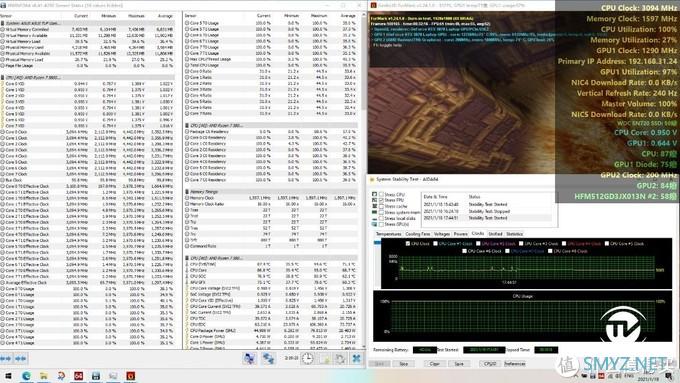The width and height of the screenshot is (680, 383).
Task: Enable CPU Core #8 Clock graph checkbox
Action: click(x=550, y=251)
